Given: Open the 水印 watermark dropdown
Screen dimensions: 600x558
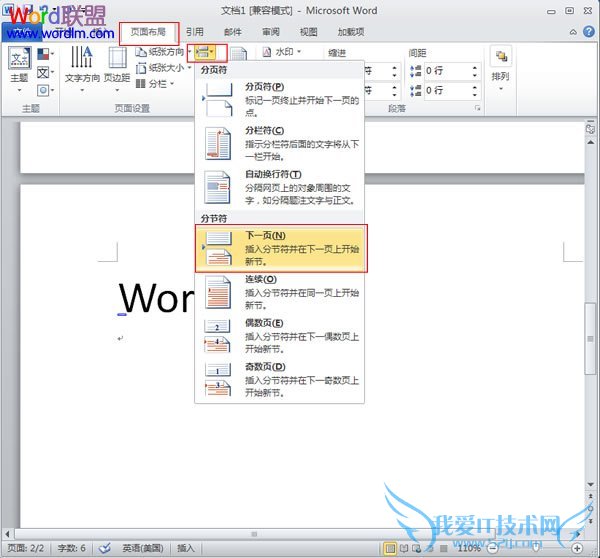Looking at the screenshot, I should tap(282, 52).
